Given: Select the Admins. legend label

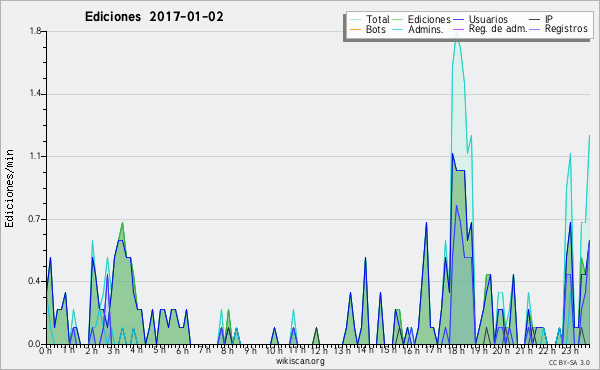Looking at the screenshot, I should [x=426, y=29].
